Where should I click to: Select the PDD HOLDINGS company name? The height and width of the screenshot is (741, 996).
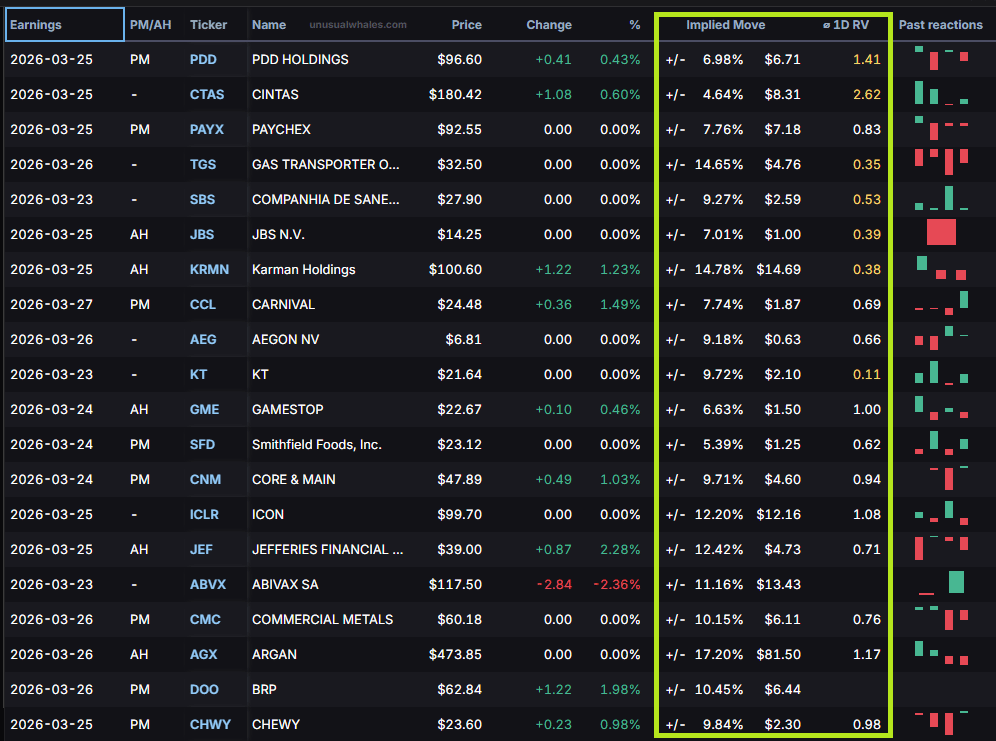300,59
